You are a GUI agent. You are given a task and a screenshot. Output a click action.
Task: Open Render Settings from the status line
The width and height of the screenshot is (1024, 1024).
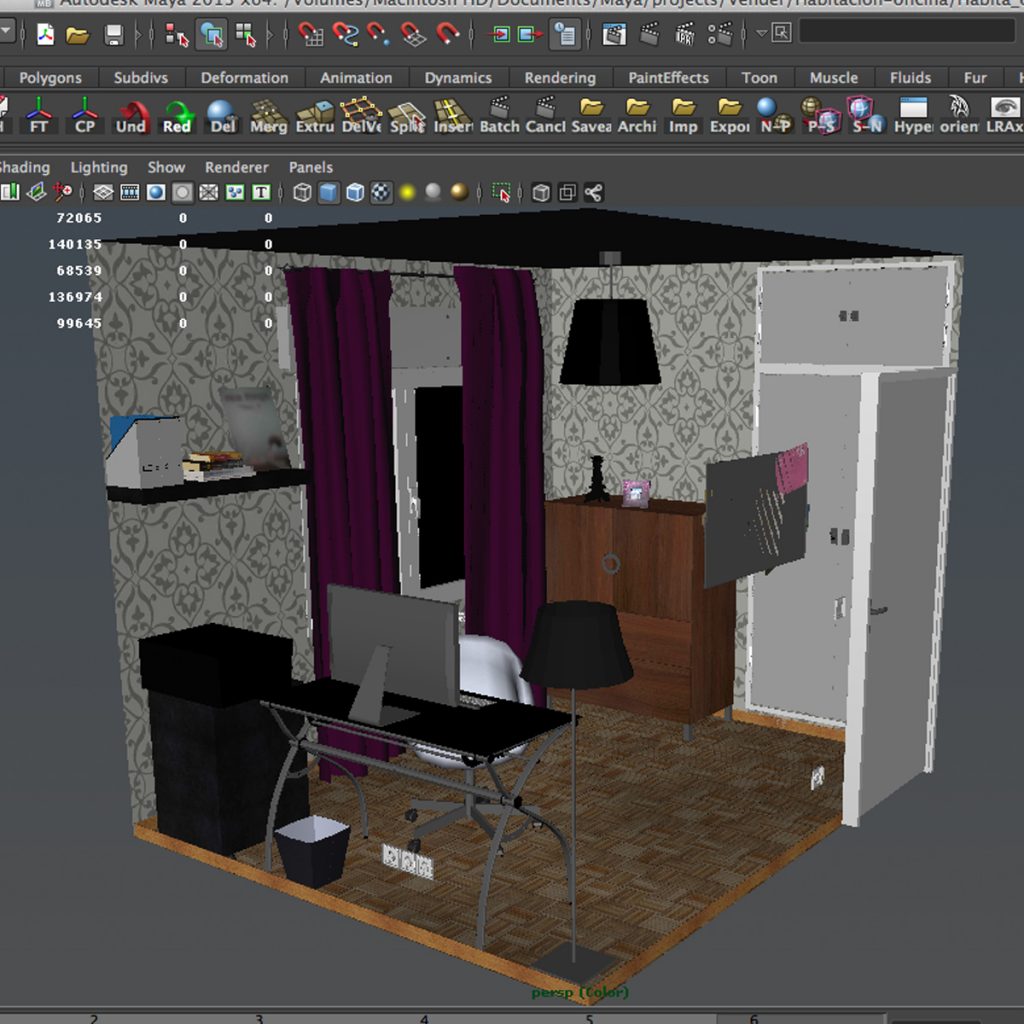point(719,36)
